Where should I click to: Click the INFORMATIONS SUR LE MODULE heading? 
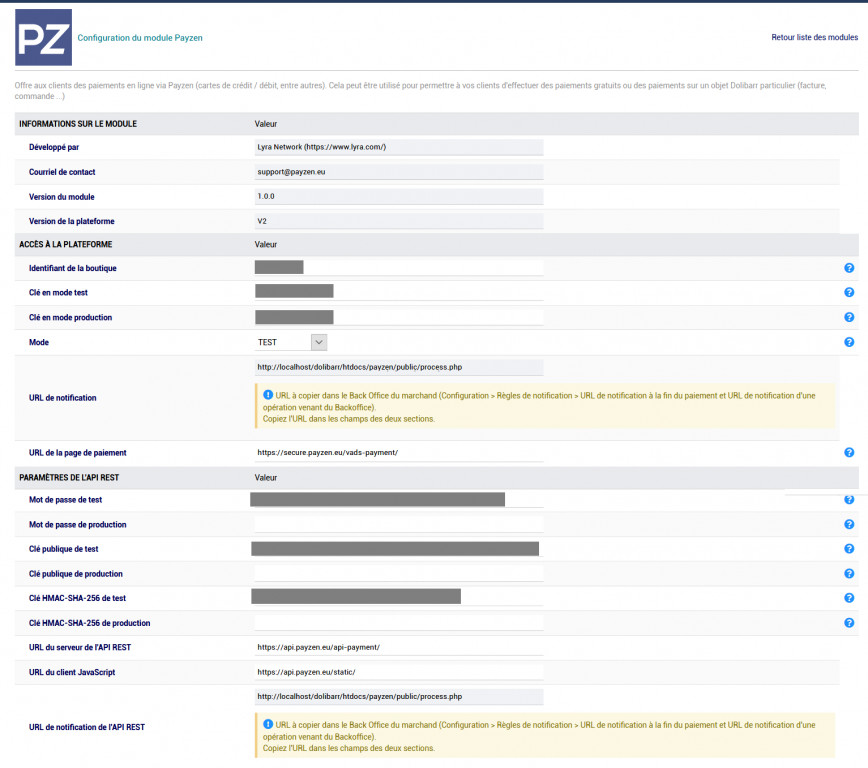78,124
